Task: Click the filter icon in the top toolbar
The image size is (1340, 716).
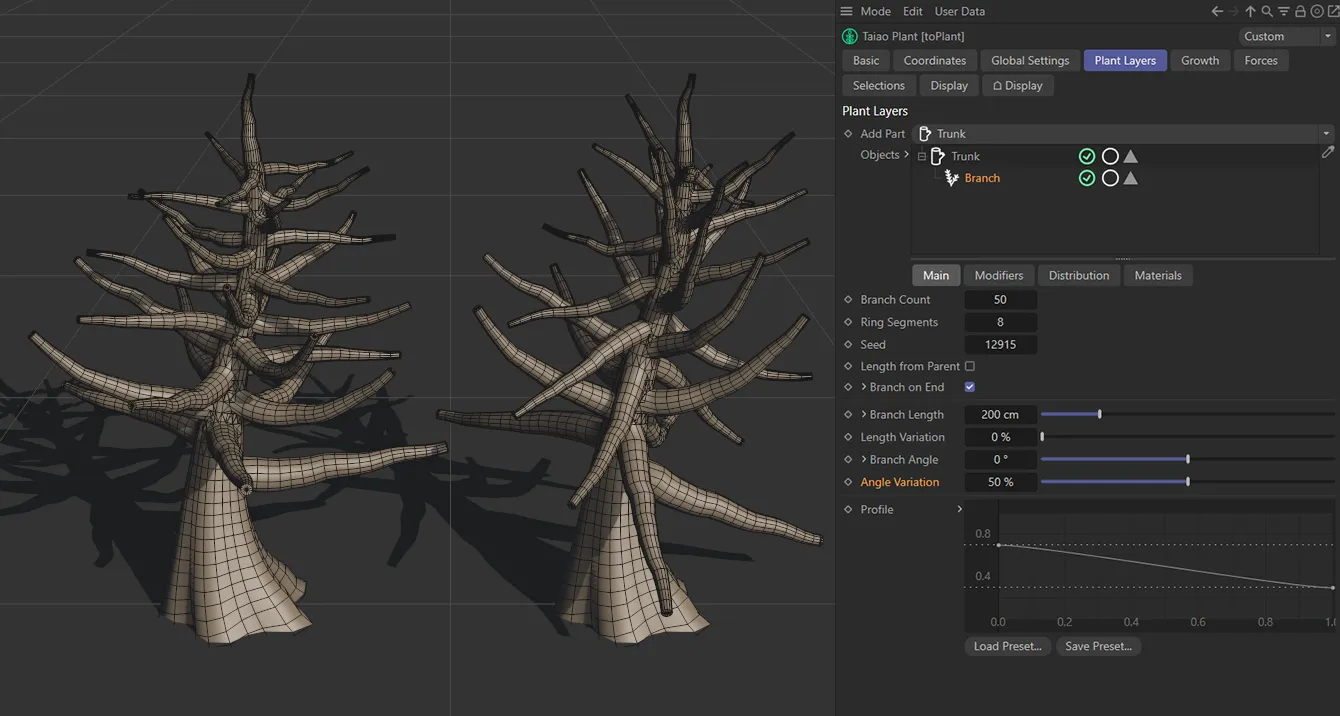Action: tap(1283, 11)
